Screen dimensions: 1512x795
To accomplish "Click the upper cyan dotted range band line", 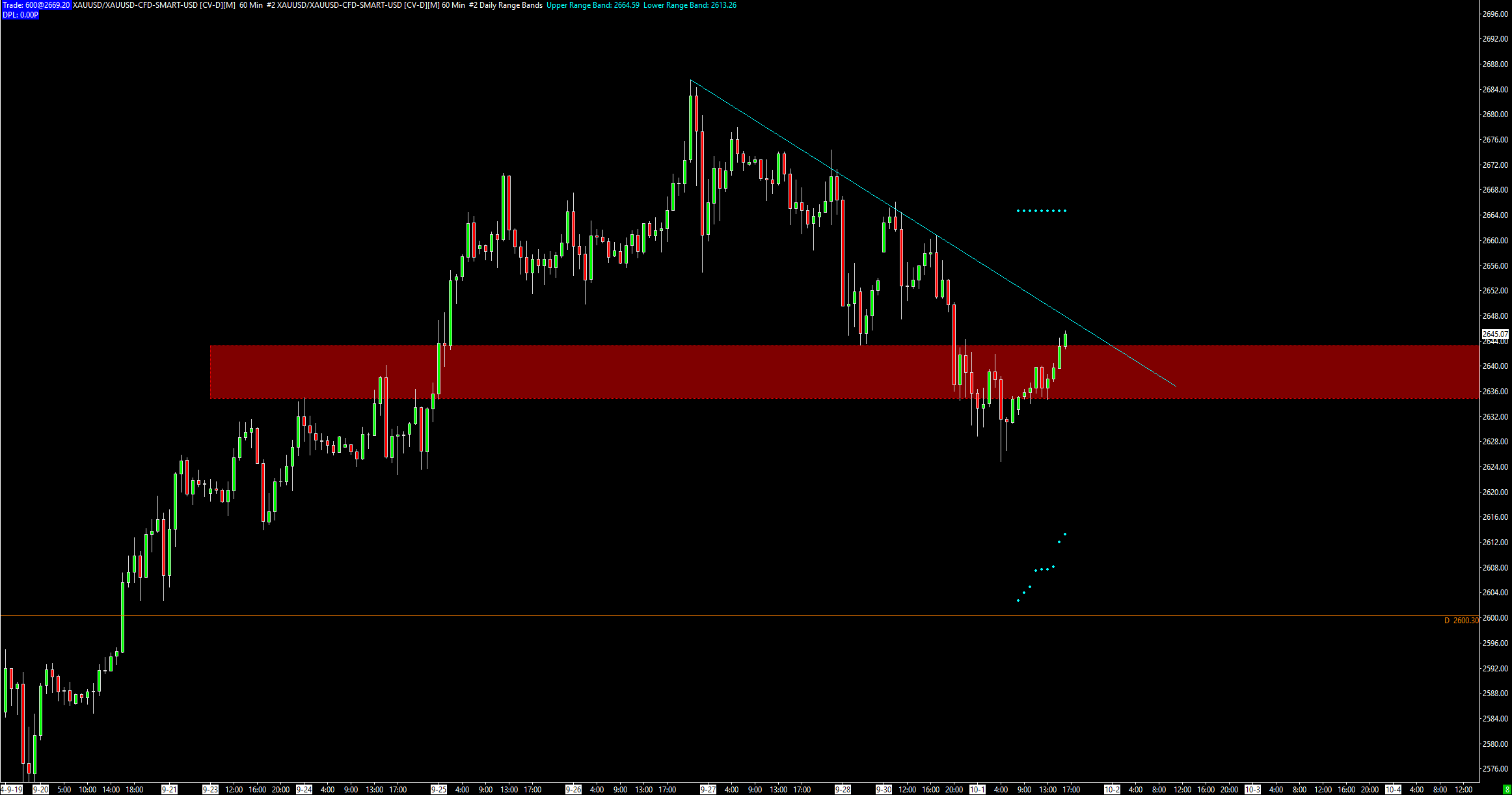I will tap(1041, 211).
